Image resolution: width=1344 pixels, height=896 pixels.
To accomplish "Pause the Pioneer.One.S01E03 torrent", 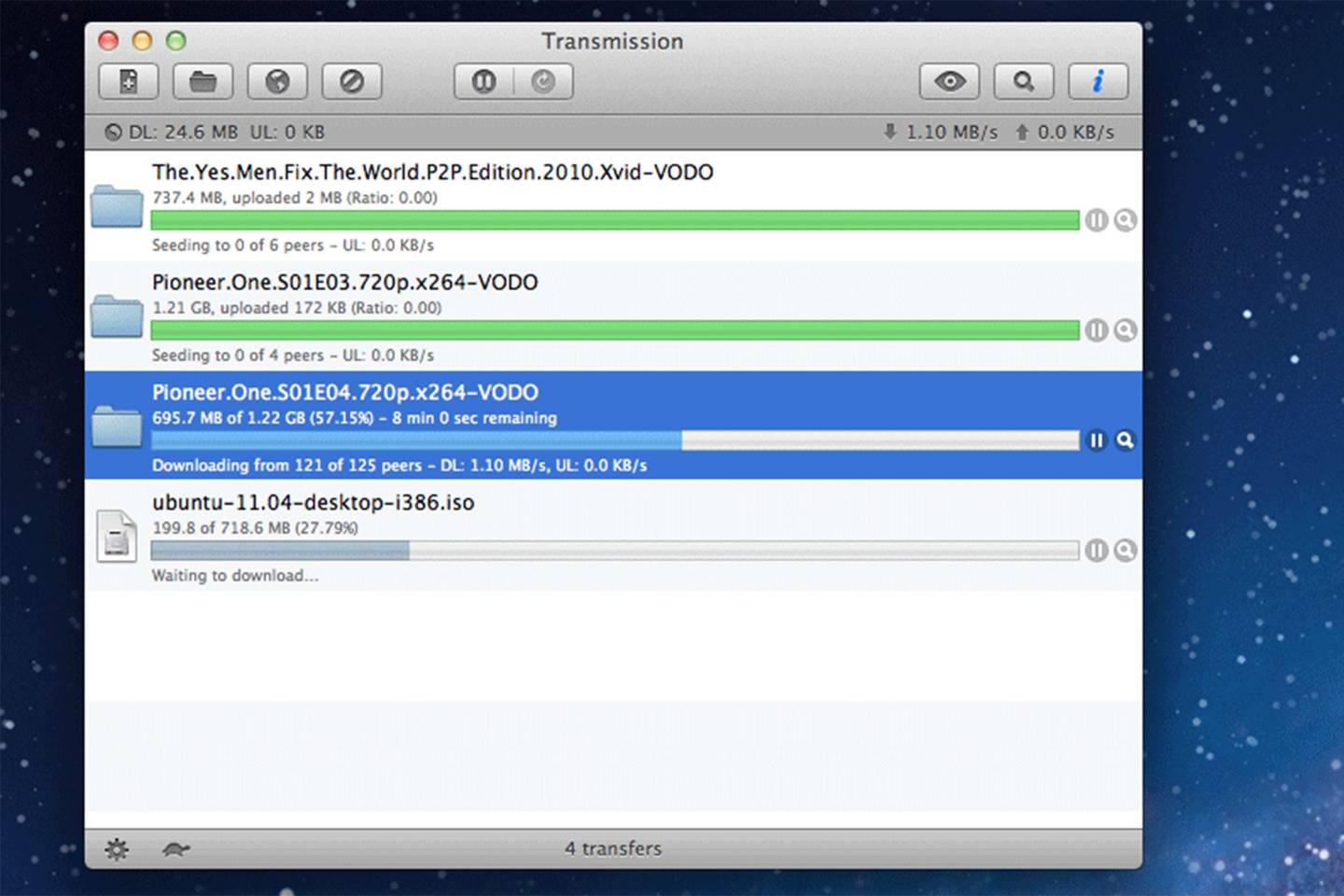I will point(1097,330).
